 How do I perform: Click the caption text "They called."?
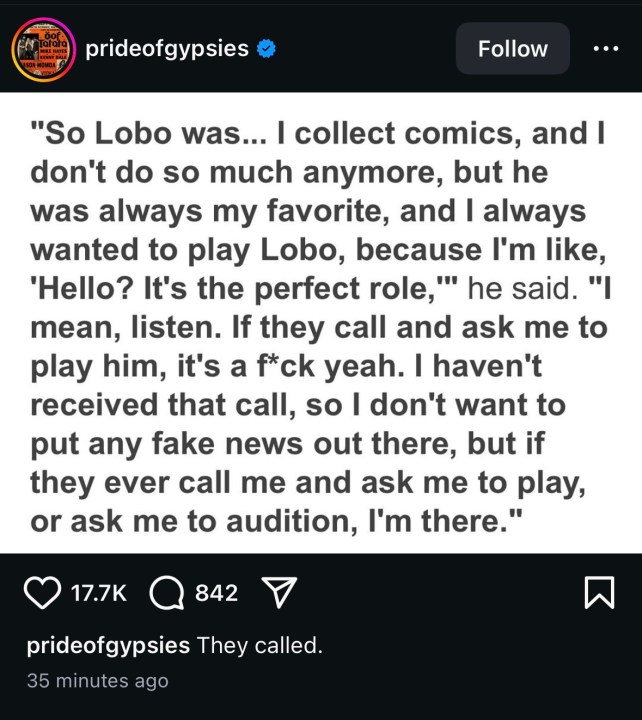[x=260, y=645]
